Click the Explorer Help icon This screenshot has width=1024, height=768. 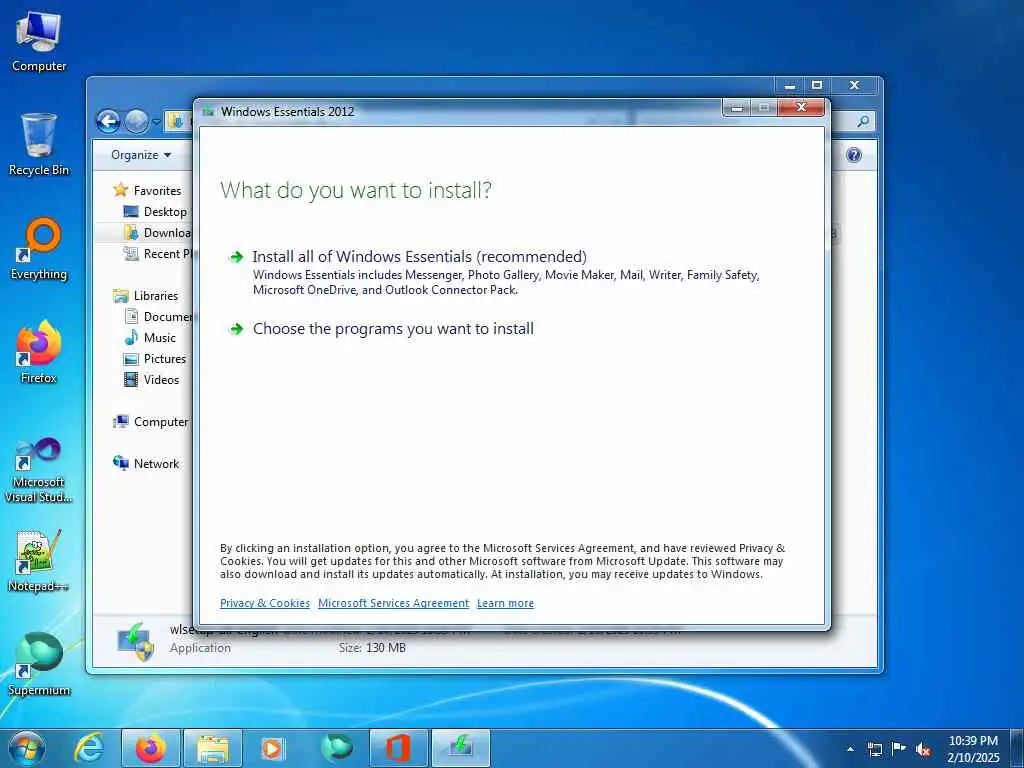coord(854,155)
